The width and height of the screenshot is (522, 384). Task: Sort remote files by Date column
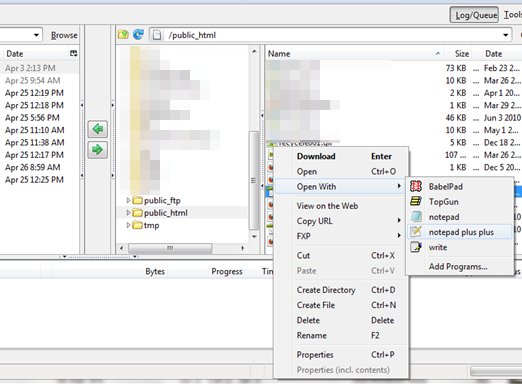click(502, 53)
